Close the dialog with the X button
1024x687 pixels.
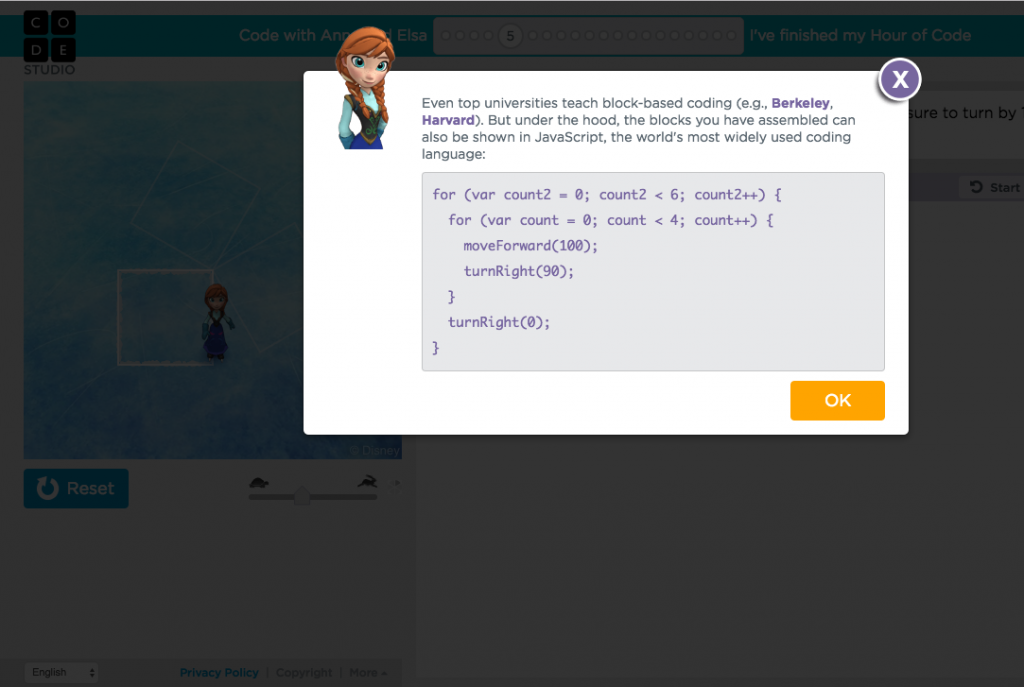tap(899, 80)
